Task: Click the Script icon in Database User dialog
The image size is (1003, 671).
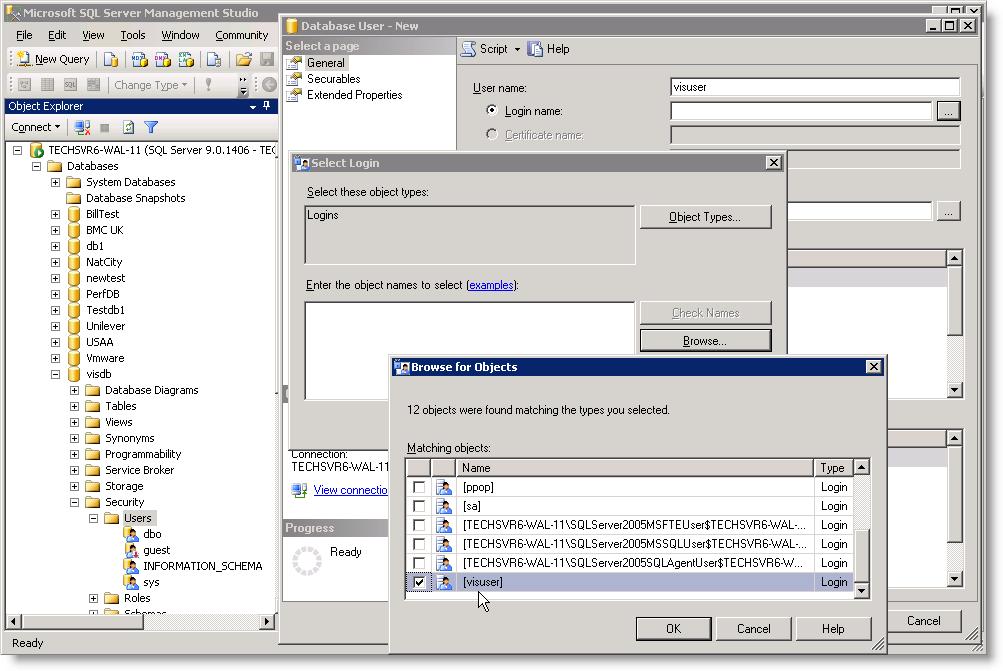Action: 469,49
